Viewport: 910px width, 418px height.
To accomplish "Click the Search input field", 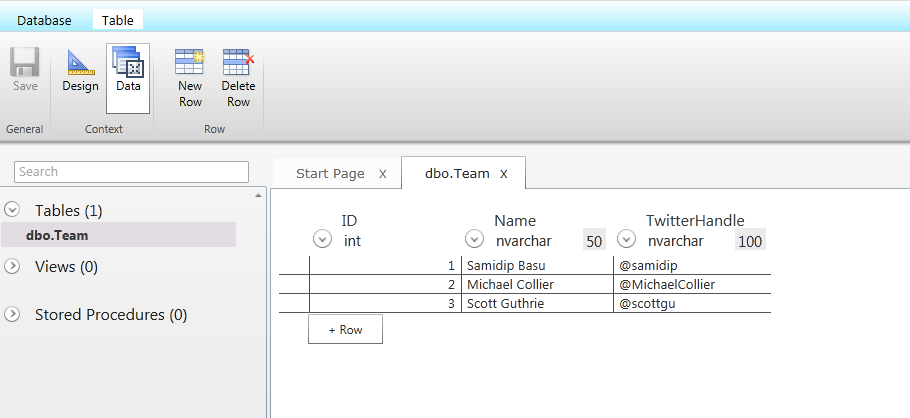I will pyautogui.click(x=131, y=172).
